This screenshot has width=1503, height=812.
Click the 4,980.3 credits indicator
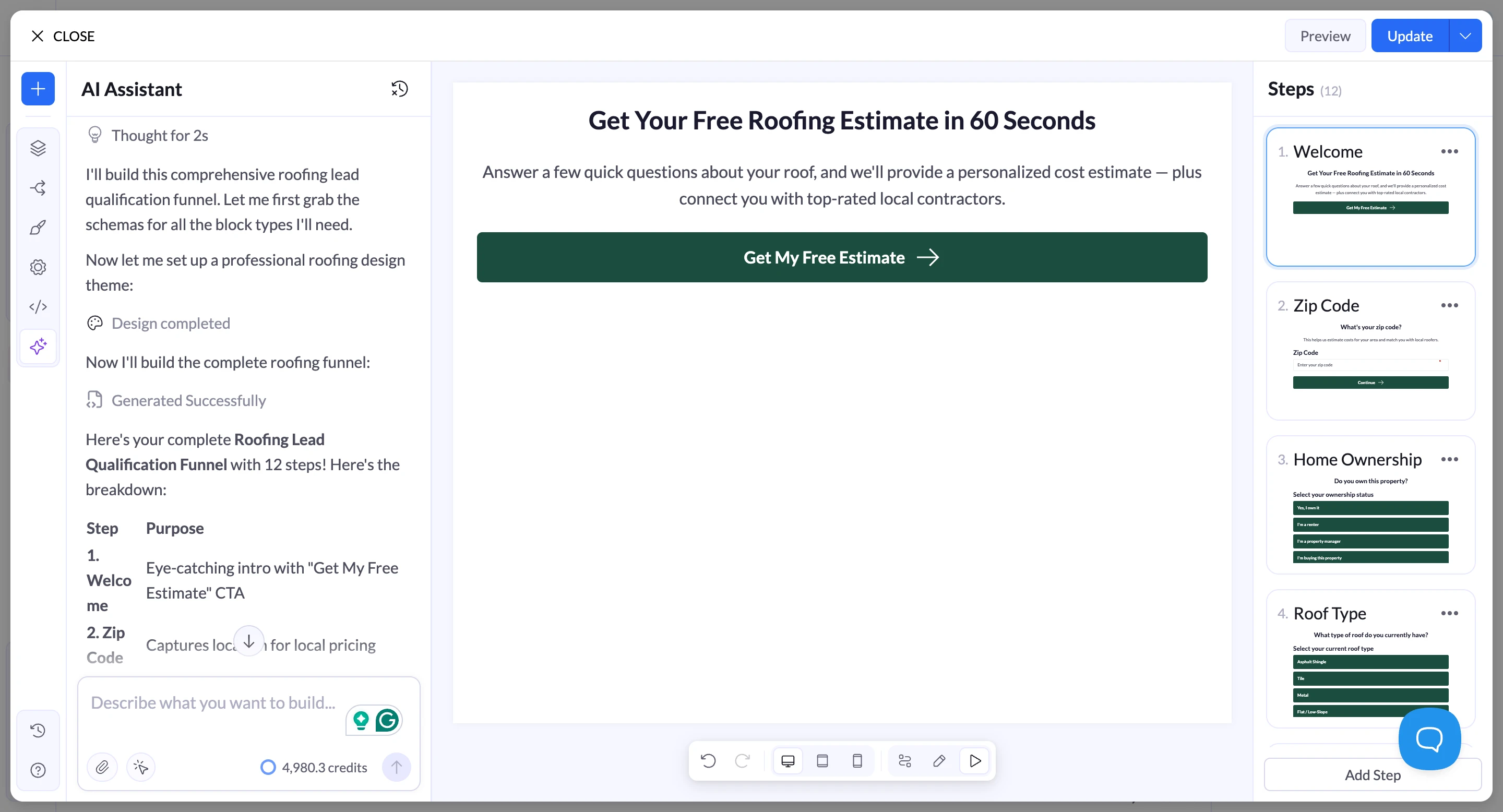314,767
